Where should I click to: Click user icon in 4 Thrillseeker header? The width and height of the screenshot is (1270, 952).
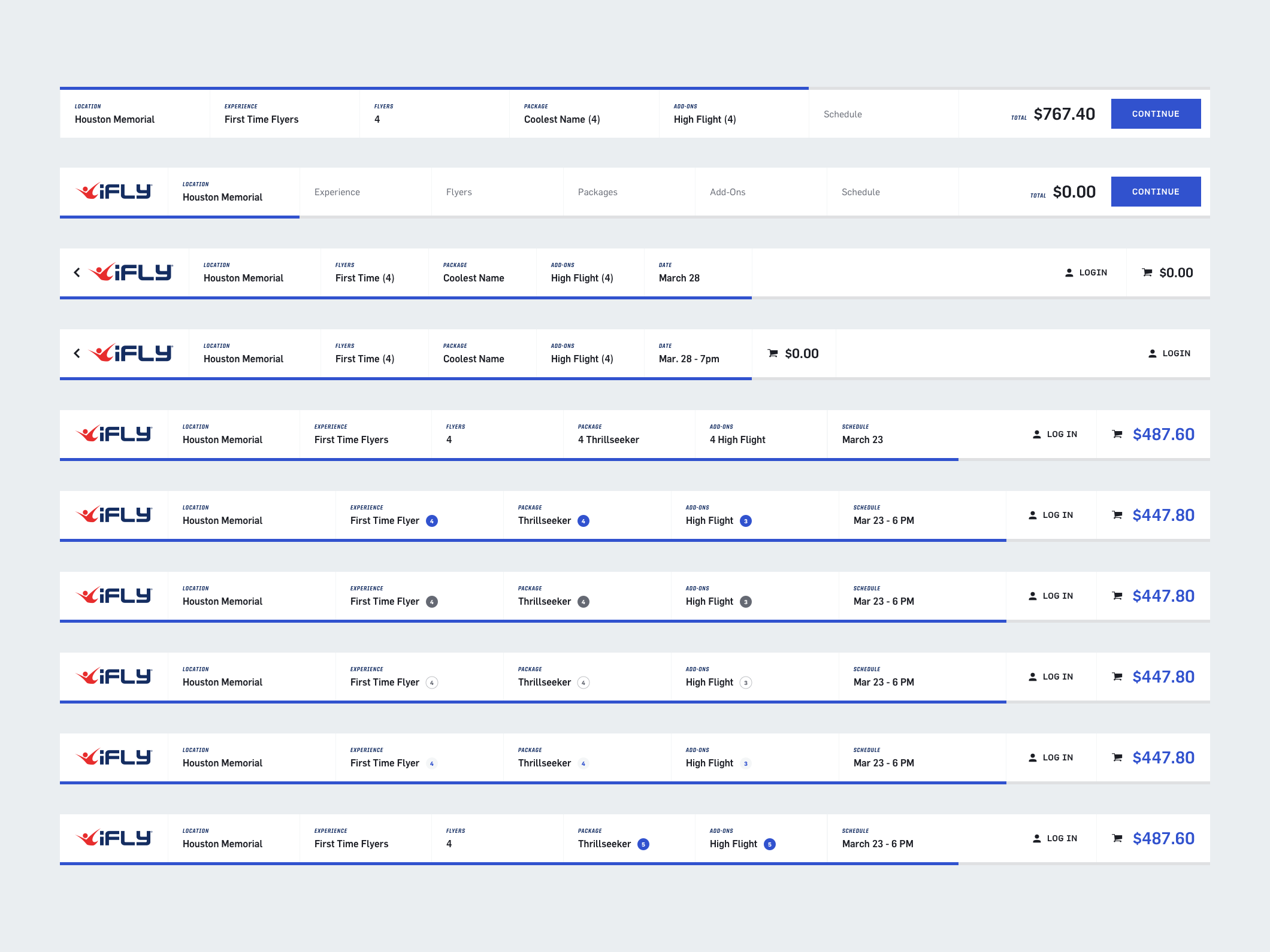coord(1037,434)
